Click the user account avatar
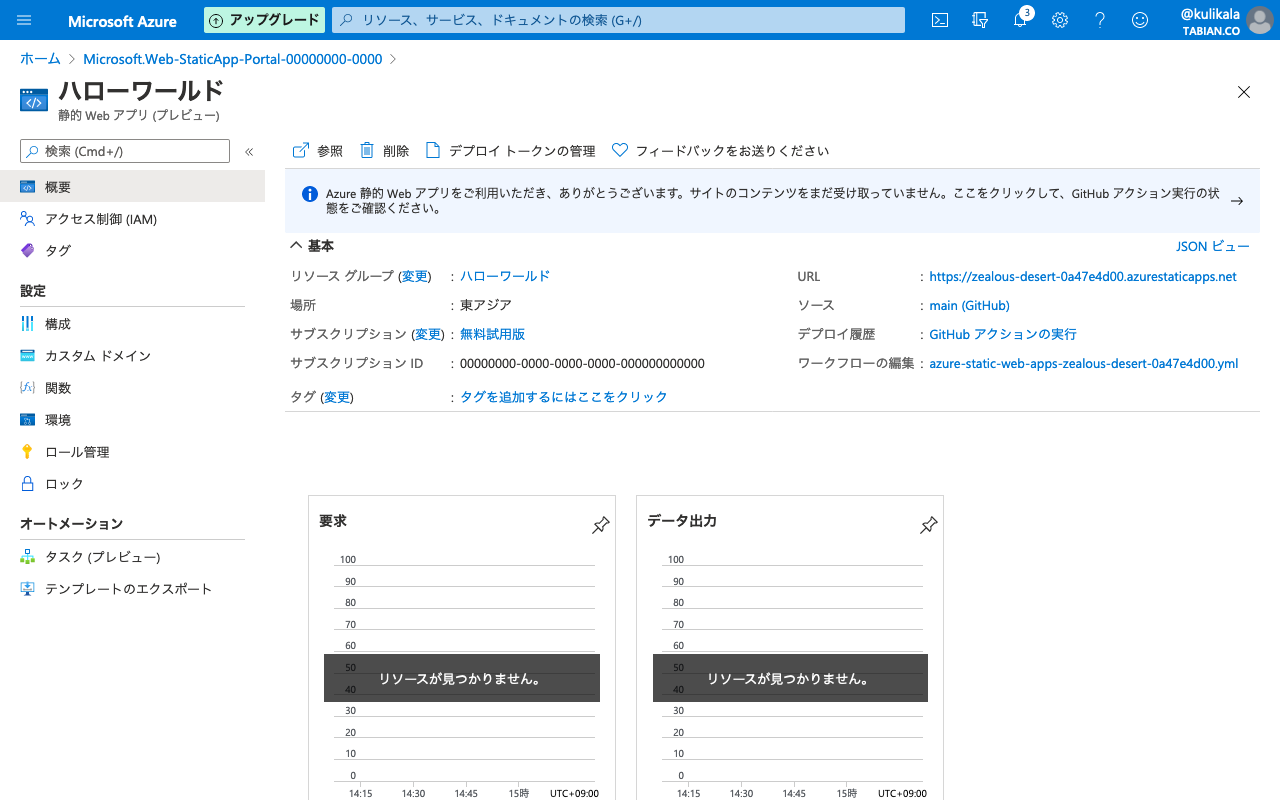Image resolution: width=1280 pixels, height=800 pixels. (x=1260, y=20)
